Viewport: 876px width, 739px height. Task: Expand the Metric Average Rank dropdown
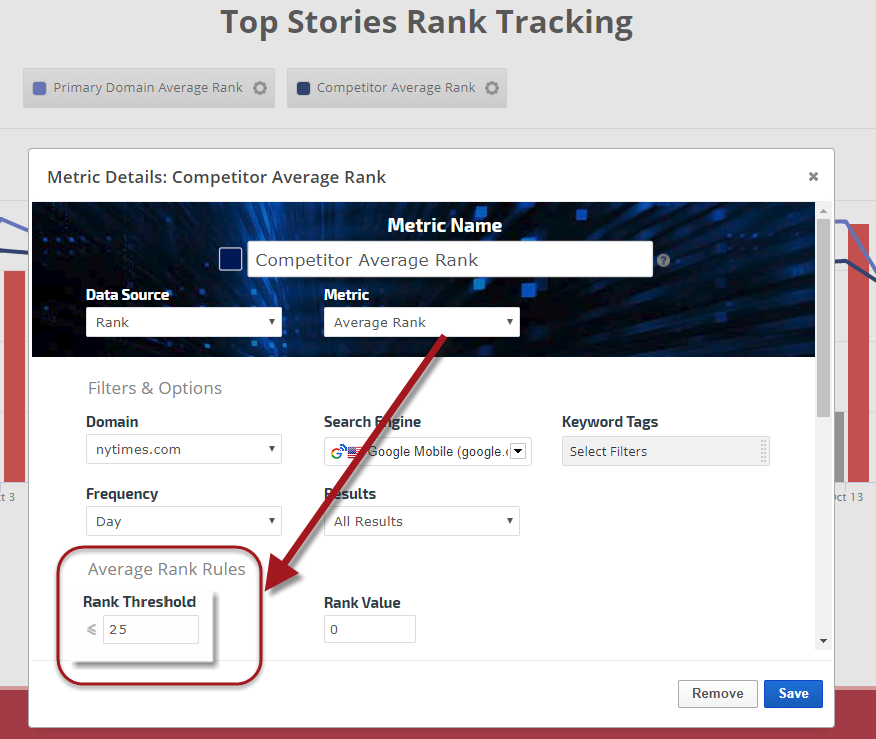421,322
